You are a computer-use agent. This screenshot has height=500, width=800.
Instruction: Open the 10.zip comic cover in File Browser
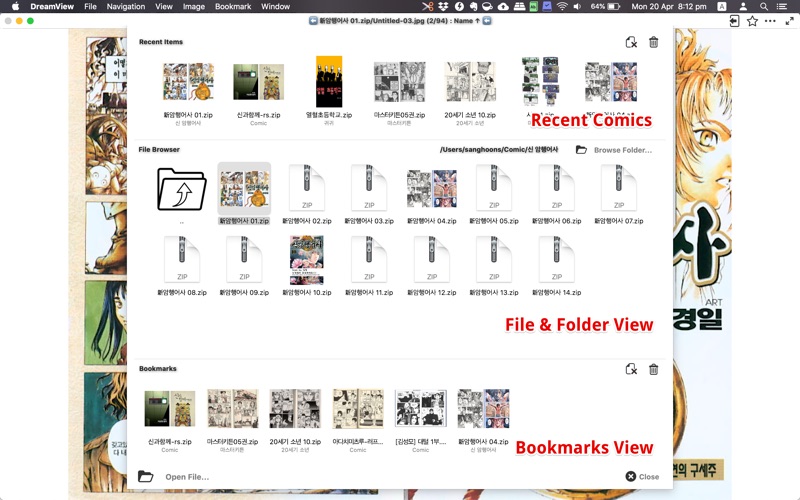tap(307, 260)
